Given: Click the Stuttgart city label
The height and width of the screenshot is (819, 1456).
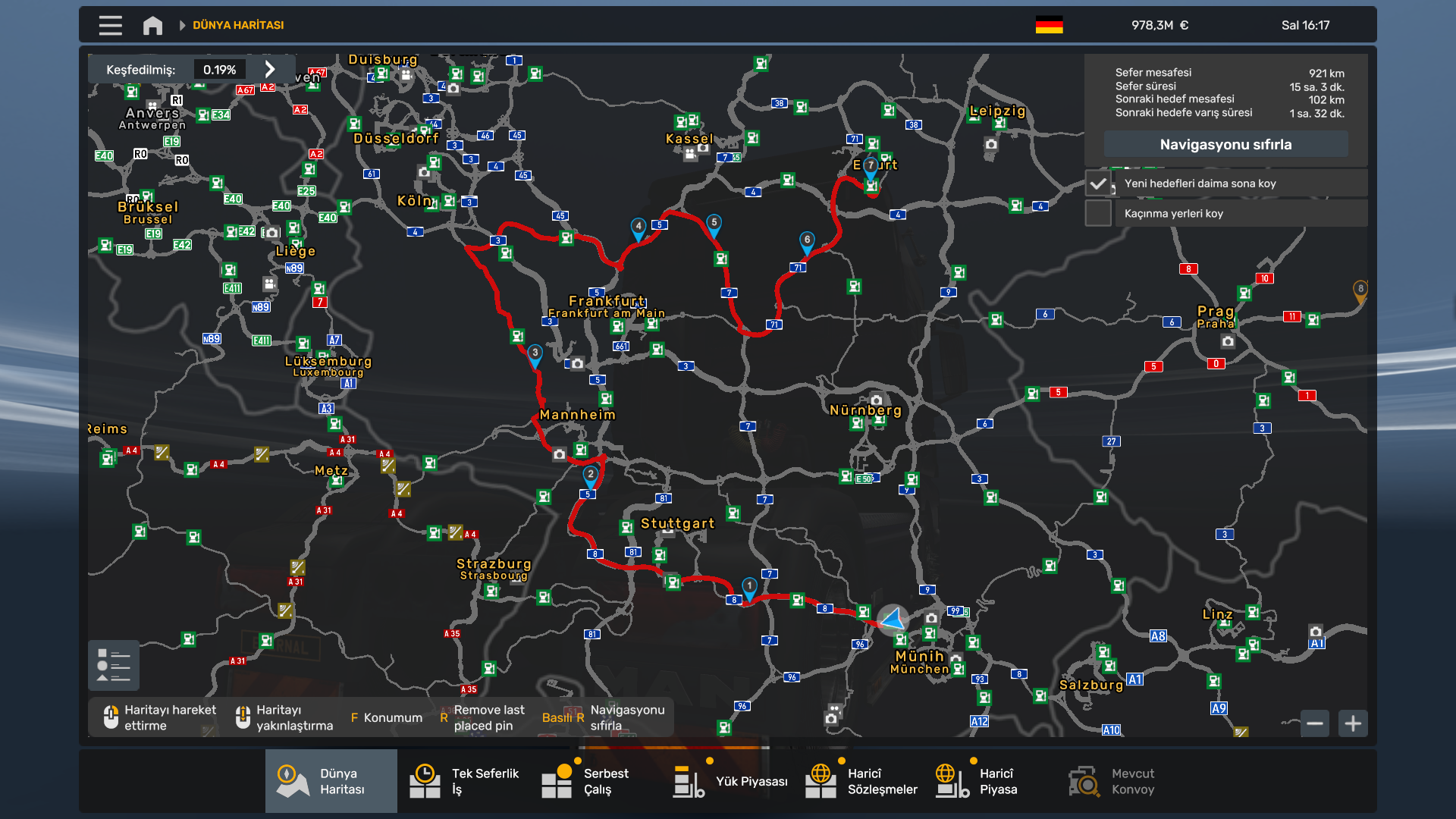Looking at the screenshot, I should [x=677, y=523].
